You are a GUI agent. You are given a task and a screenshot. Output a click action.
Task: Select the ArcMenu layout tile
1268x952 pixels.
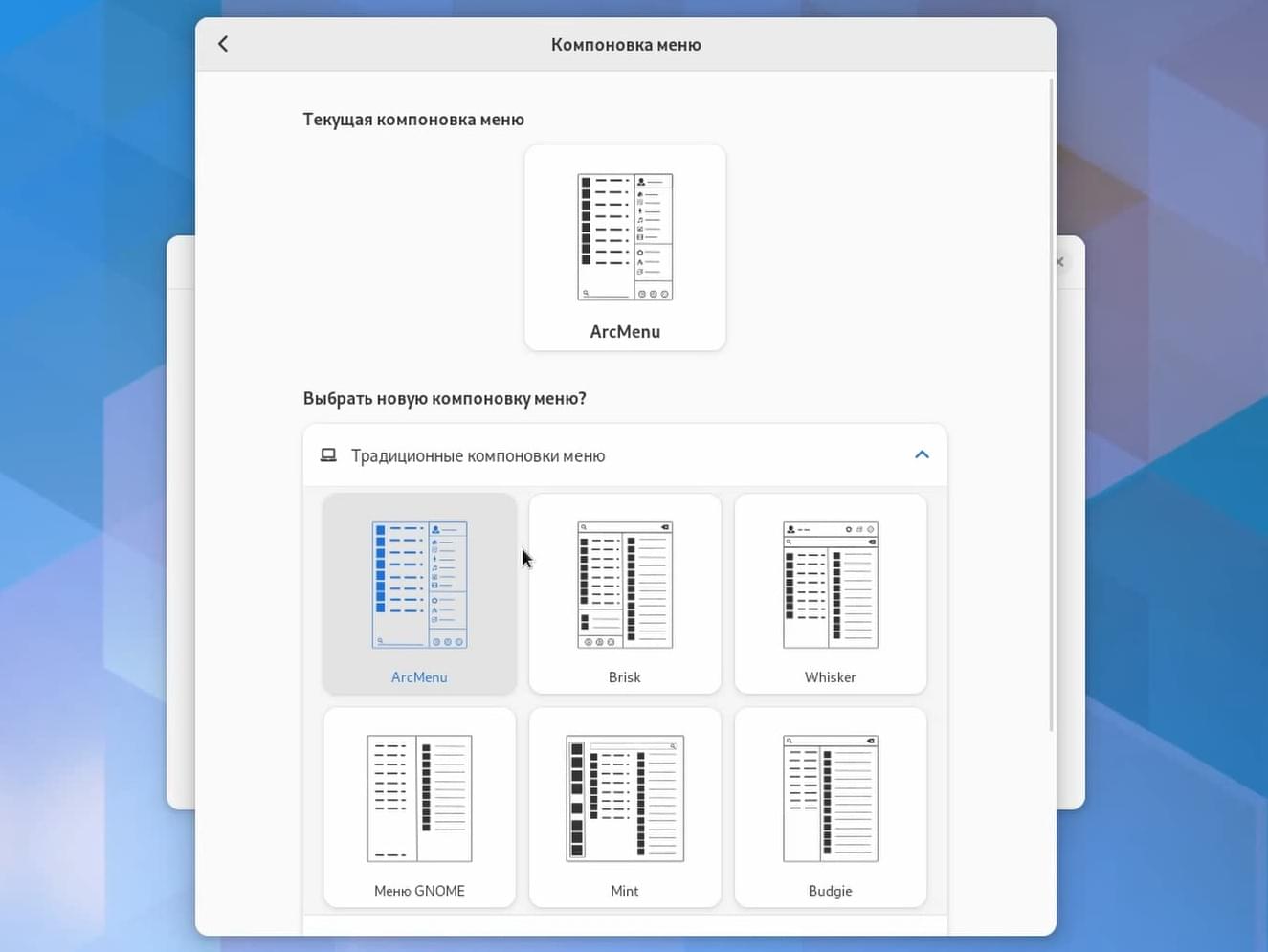click(x=419, y=593)
